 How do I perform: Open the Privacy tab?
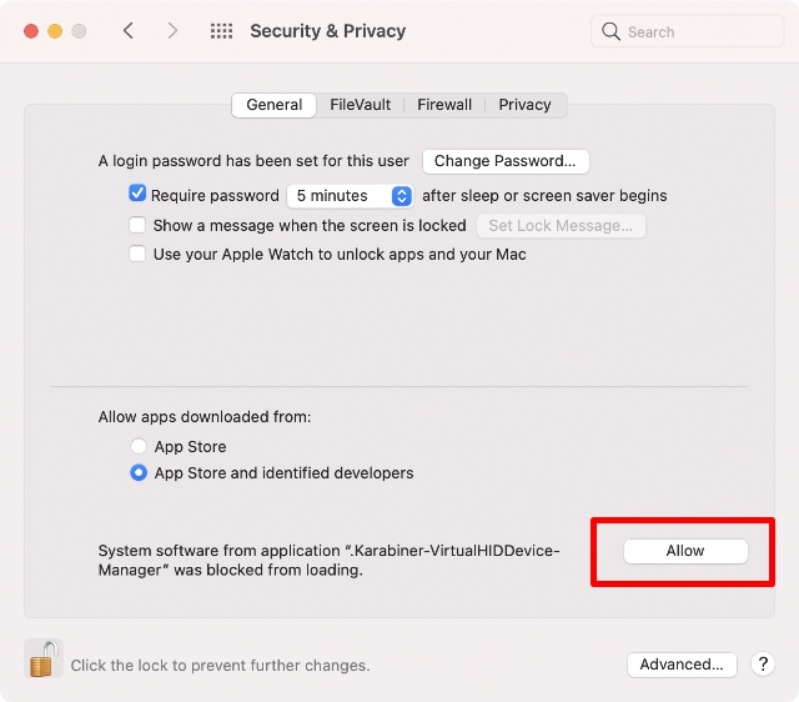[x=524, y=105]
